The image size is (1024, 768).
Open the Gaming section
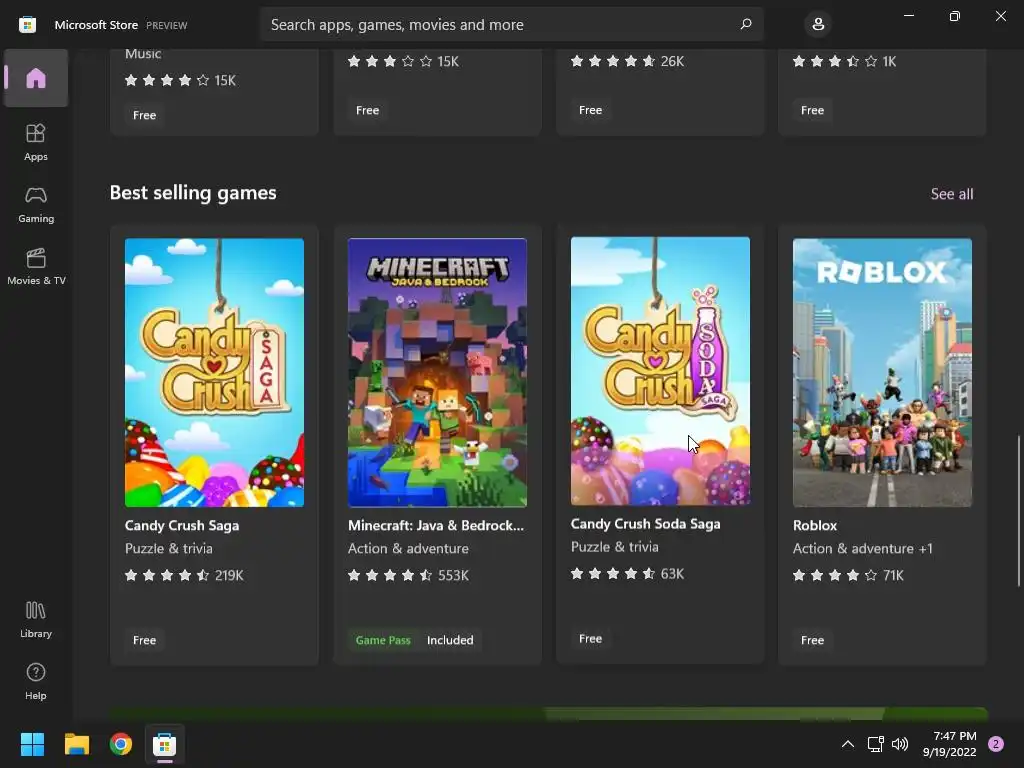click(x=36, y=204)
